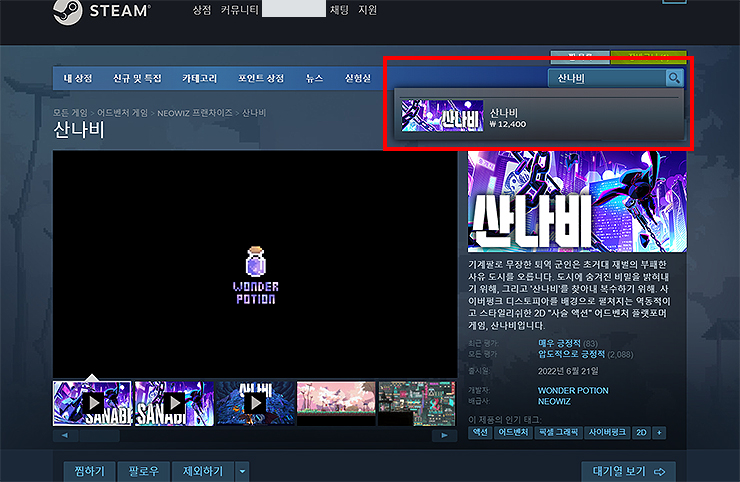
Task: Click the main video player area
Action: (255, 264)
